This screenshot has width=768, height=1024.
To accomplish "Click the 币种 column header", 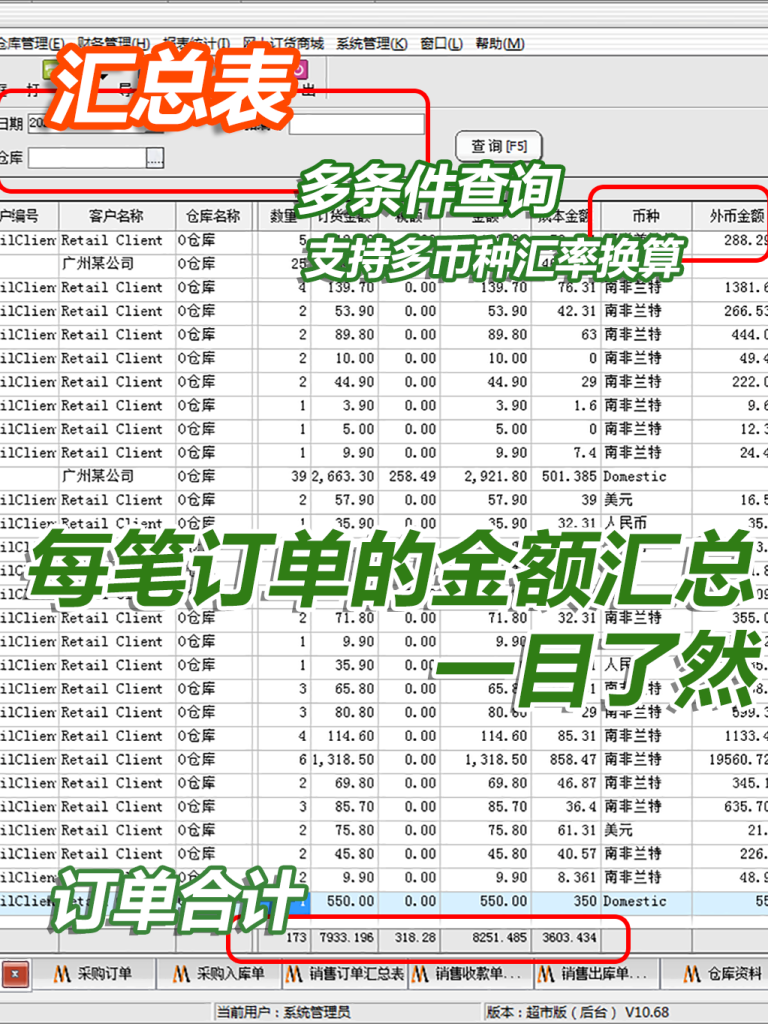I will [x=646, y=216].
